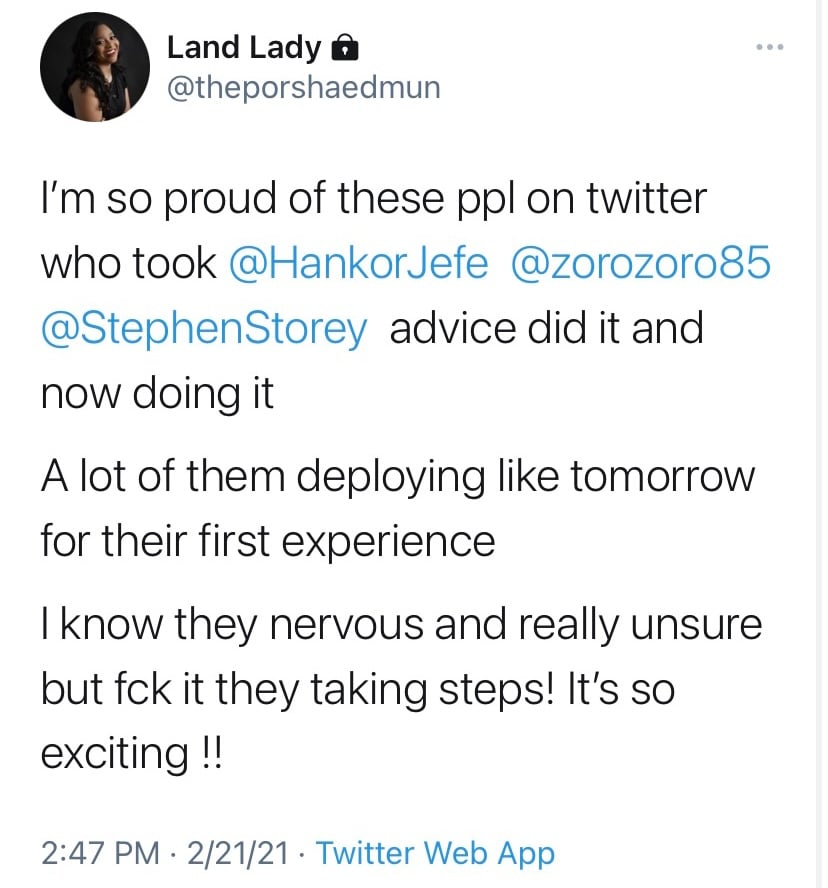Select the "A lot of them deploying" line
The width and height of the screenshot is (828, 888).
(398, 477)
